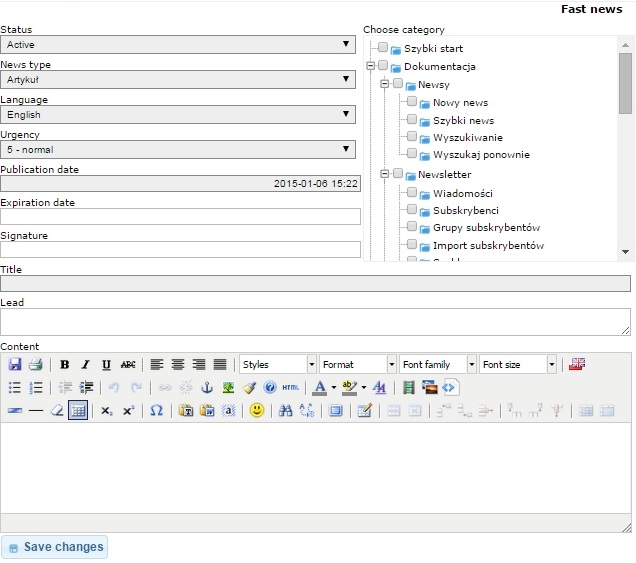Check the Newsy category checkbox
Image resolution: width=636 pixels, height=563 pixels.
398,84
